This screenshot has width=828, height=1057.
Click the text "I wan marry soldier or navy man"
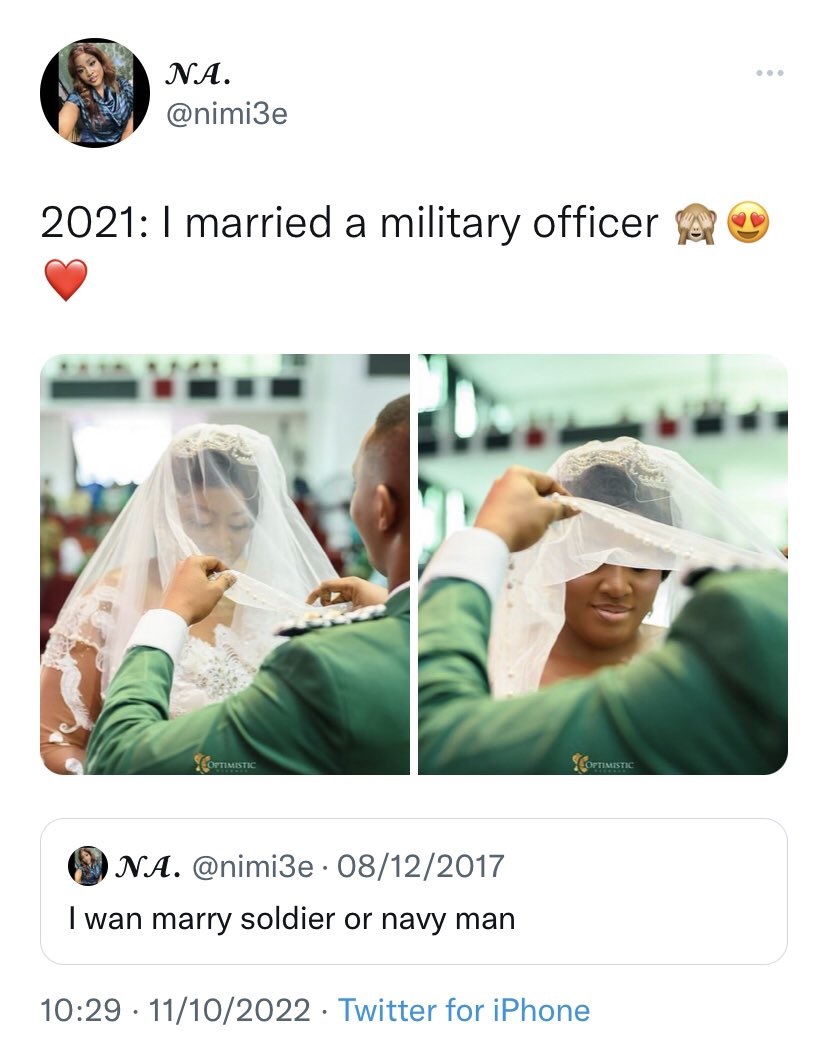tap(292, 919)
